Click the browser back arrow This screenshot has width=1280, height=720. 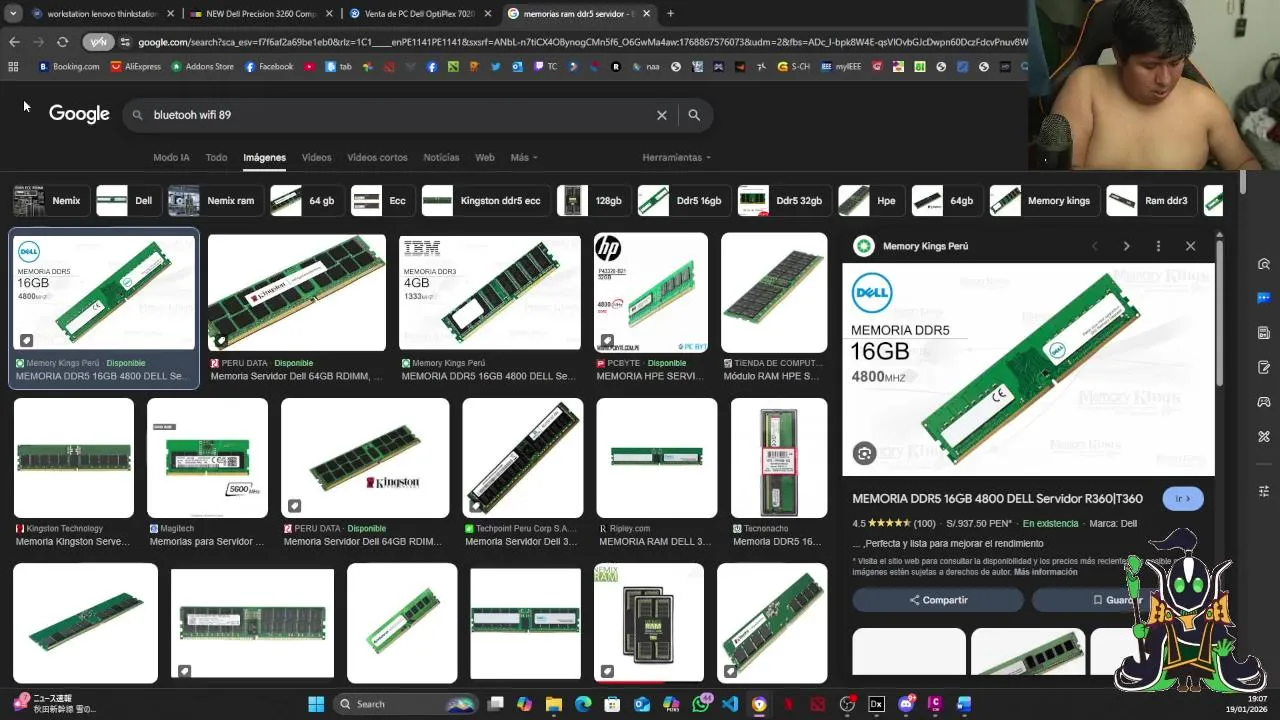point(14,42)
